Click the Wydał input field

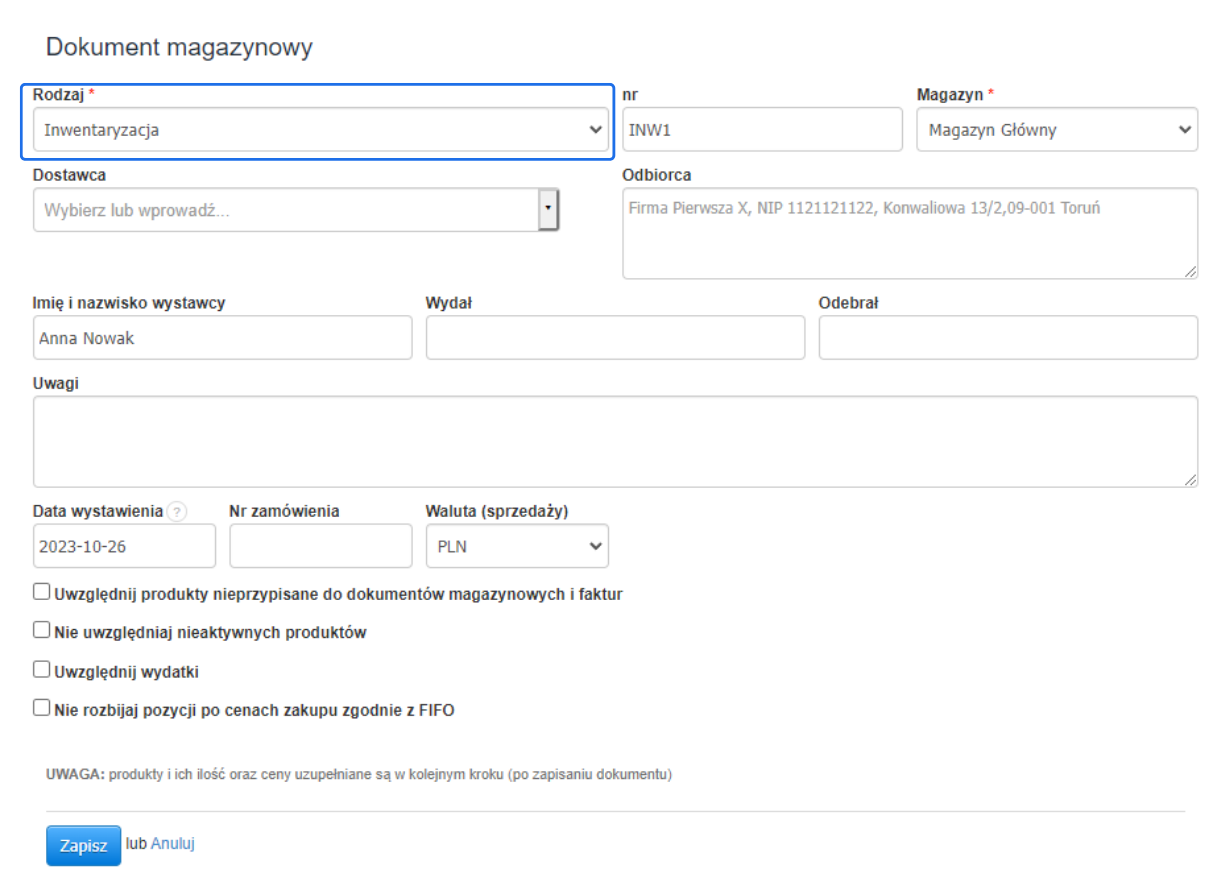click(614, 338)
